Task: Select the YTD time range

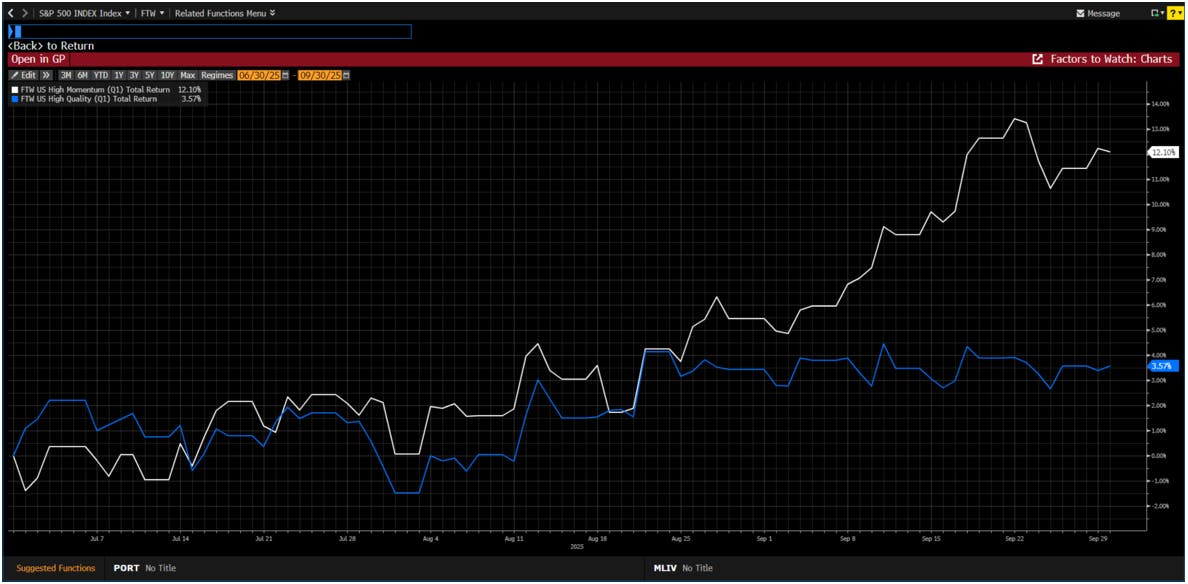Action: point(101,75)
